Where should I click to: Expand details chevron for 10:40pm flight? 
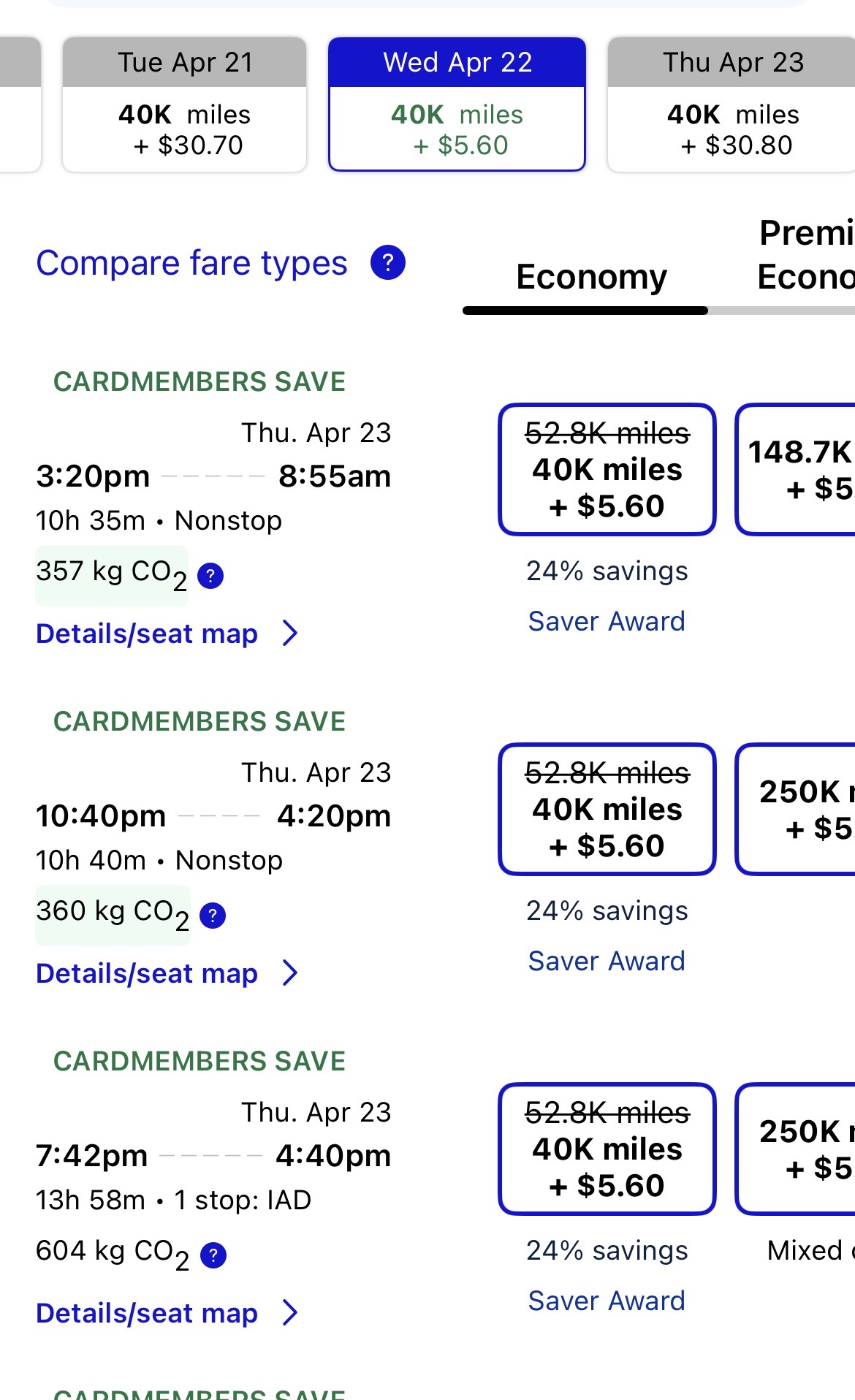[290, 973]
